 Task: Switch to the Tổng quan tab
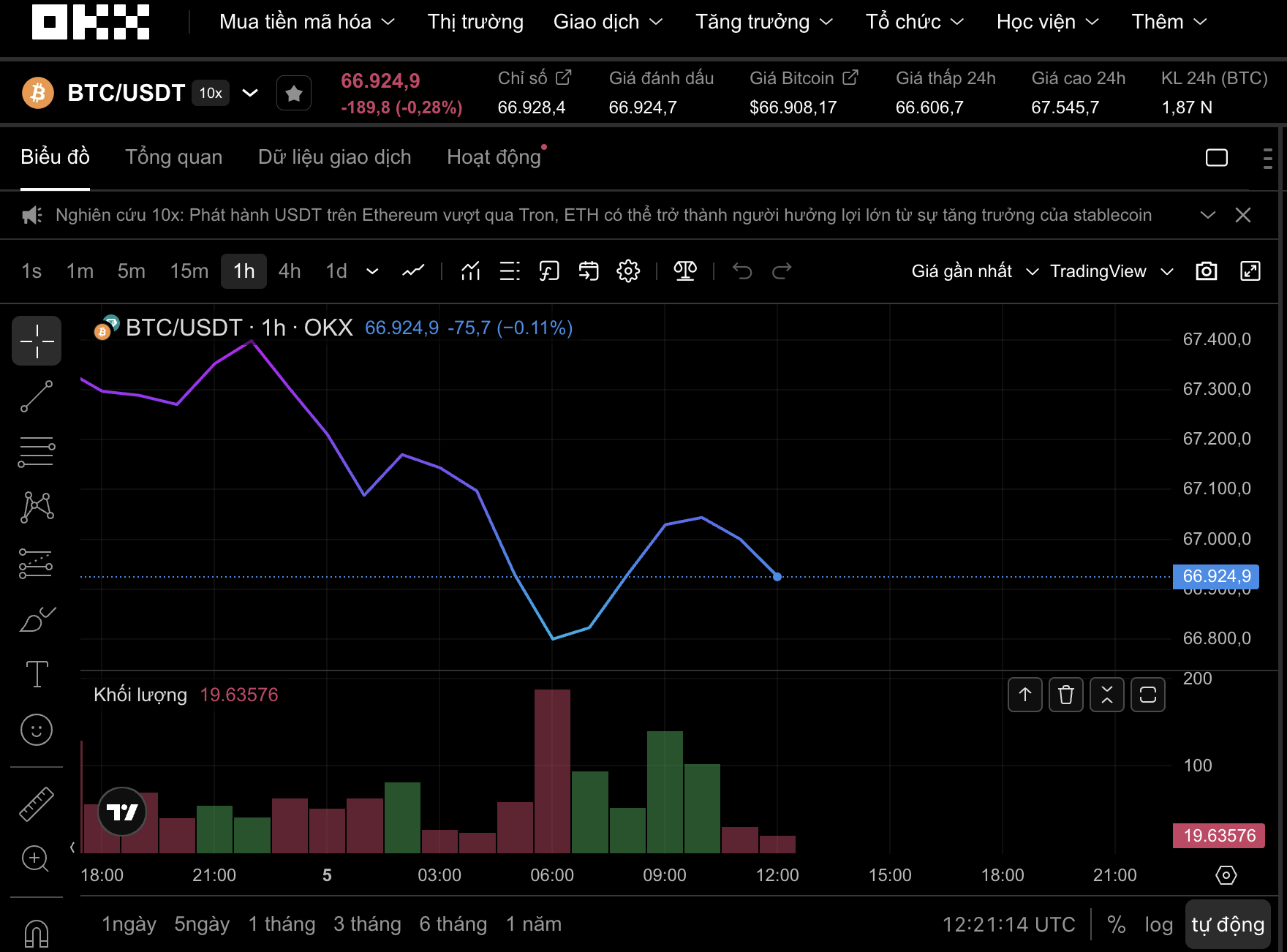(173, 157)
